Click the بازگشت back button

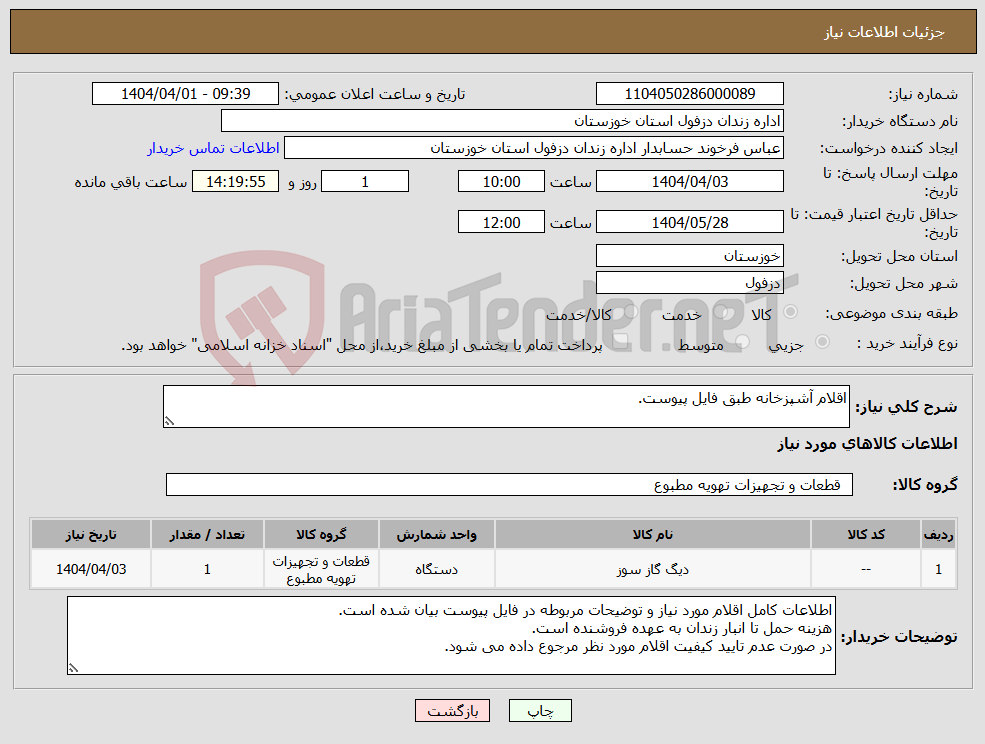(x=452, y=711)
